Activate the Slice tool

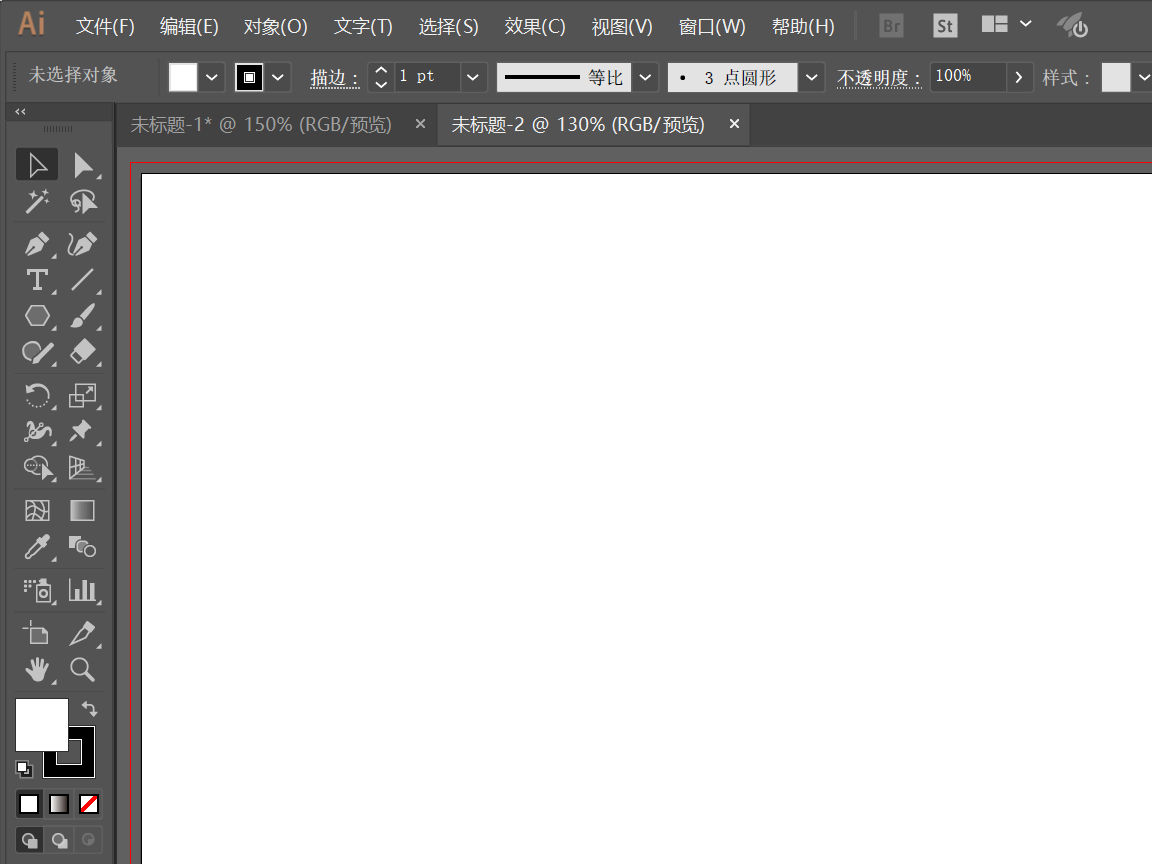(83, 633)
